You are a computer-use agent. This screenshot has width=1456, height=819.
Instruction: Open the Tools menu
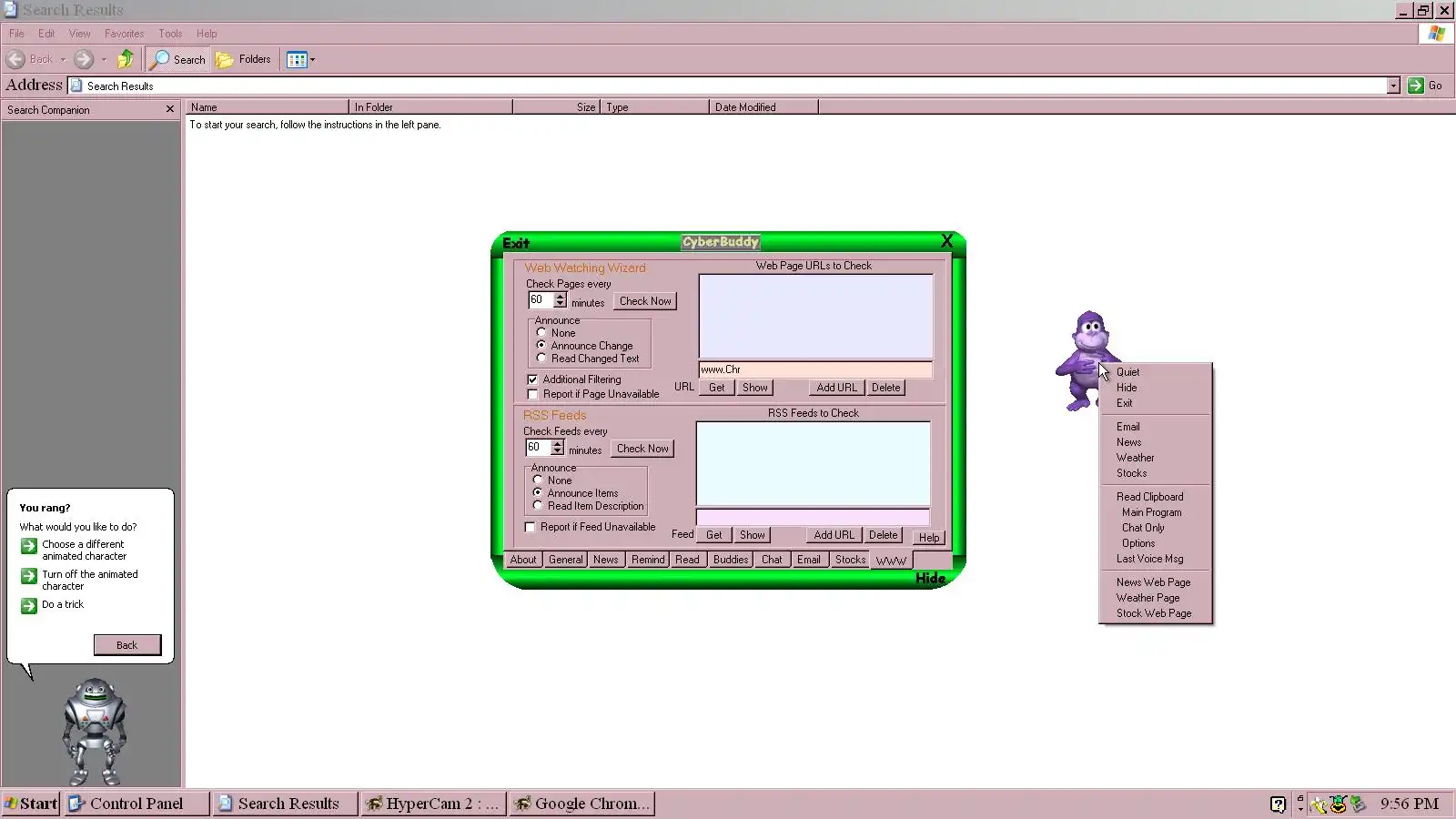(170, 34)
